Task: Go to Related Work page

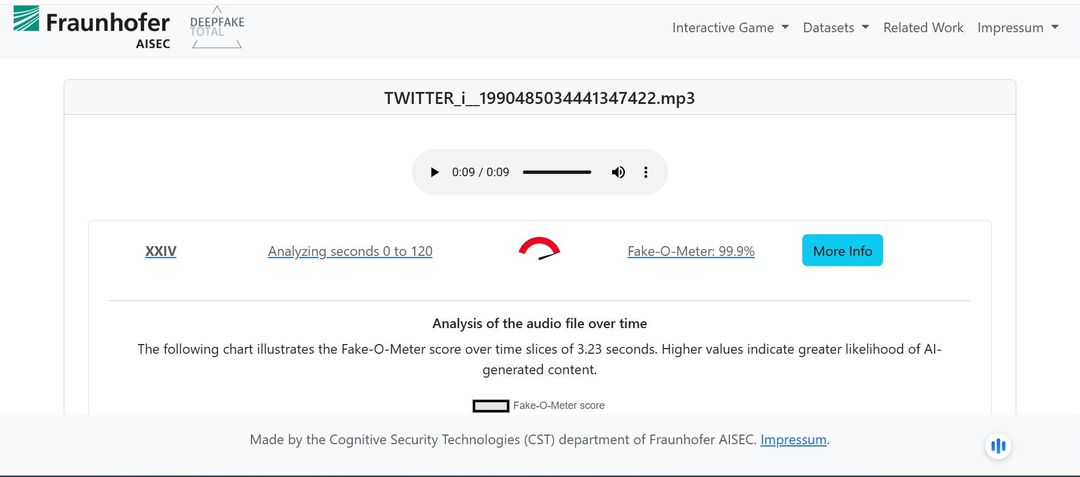Action: coord(923,28)
